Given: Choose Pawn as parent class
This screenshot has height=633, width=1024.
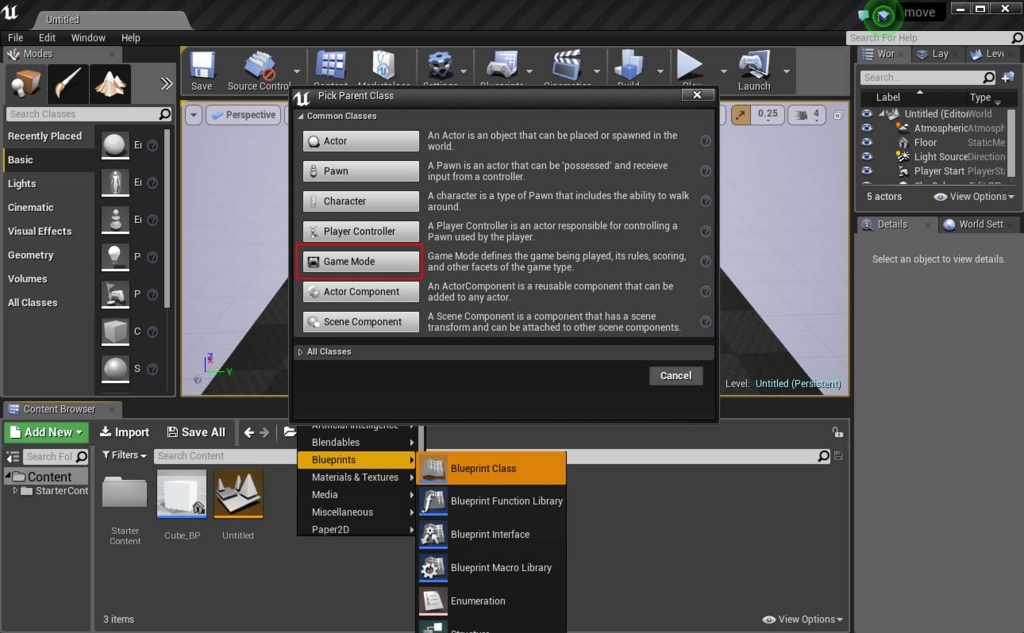Looking at the screenshot, I should (x=360, y=171).
